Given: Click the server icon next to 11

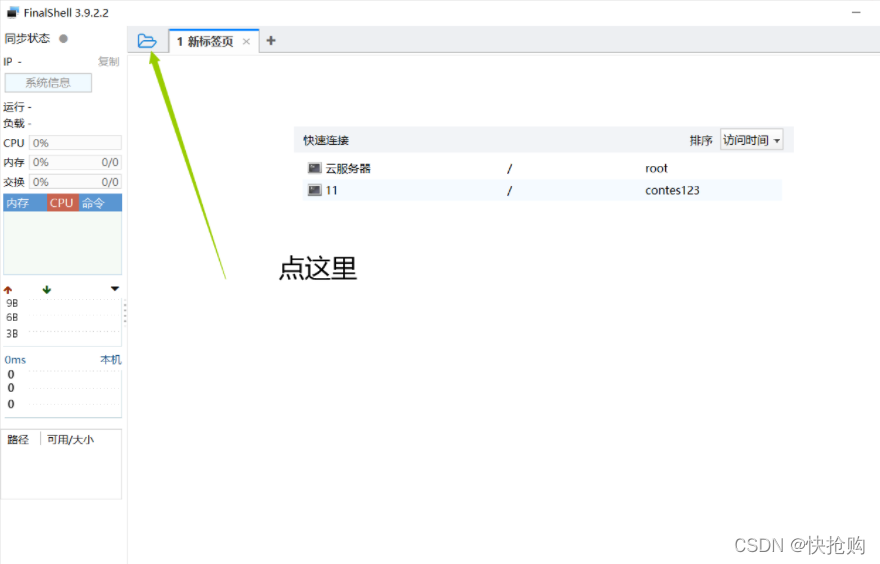Looking at the screenshot, I should tap(314, 190).
